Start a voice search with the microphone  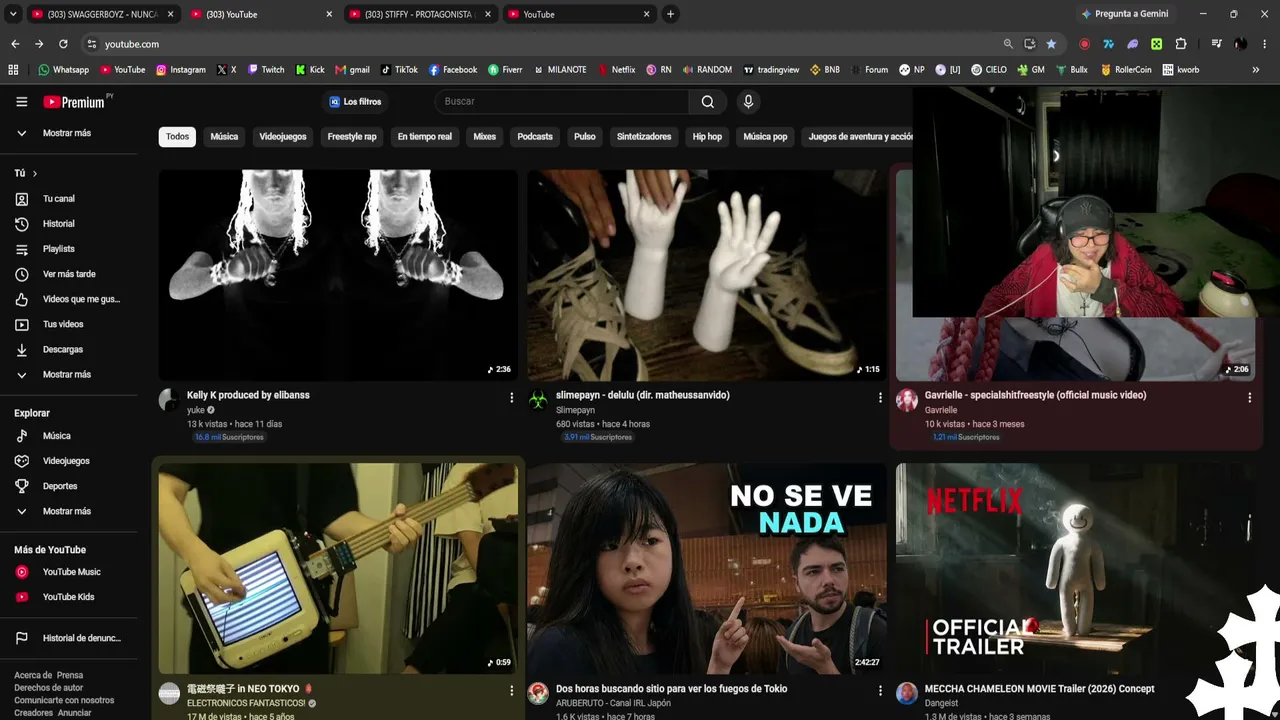coord(748,101)
